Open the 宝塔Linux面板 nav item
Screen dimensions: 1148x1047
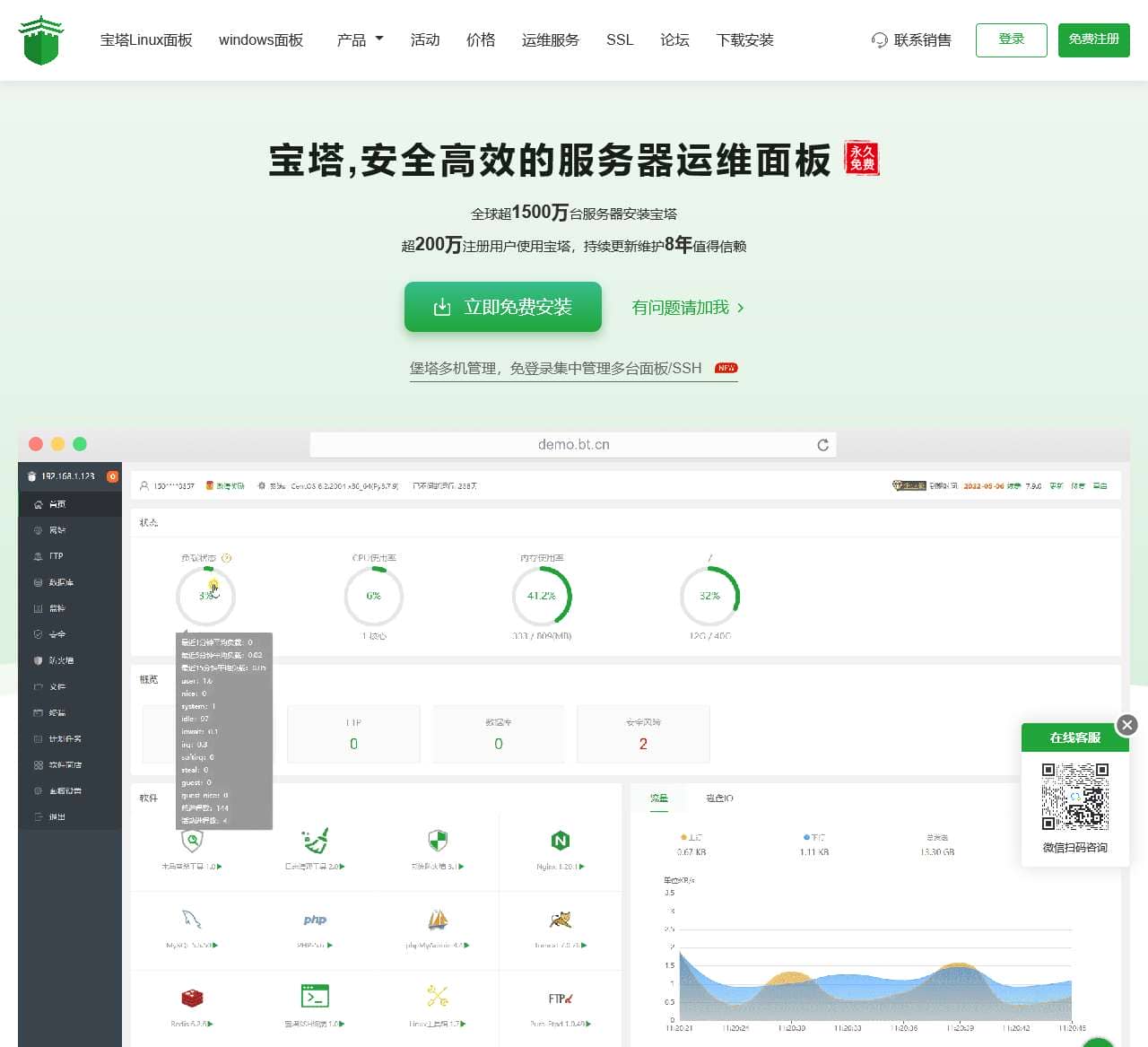click(x=146, y=39)
